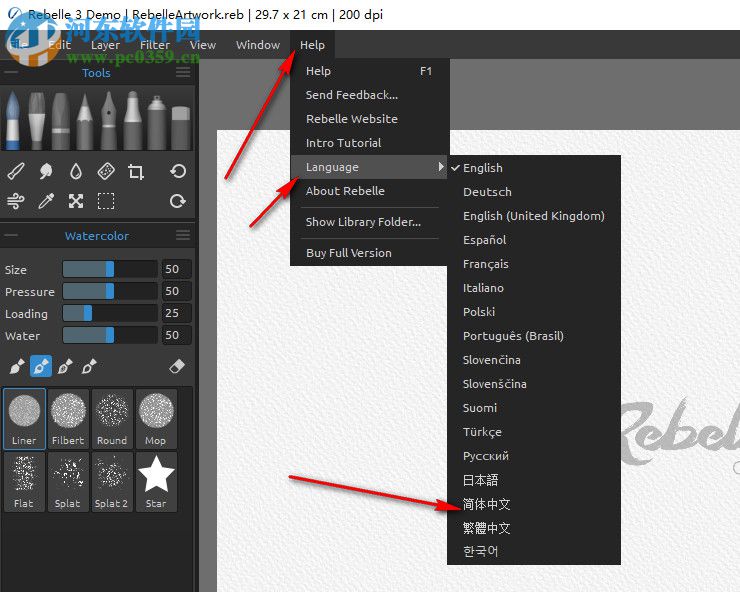Screen dimensions: 740x592
Task: Select the Marker tool
Action: (133, 121)
